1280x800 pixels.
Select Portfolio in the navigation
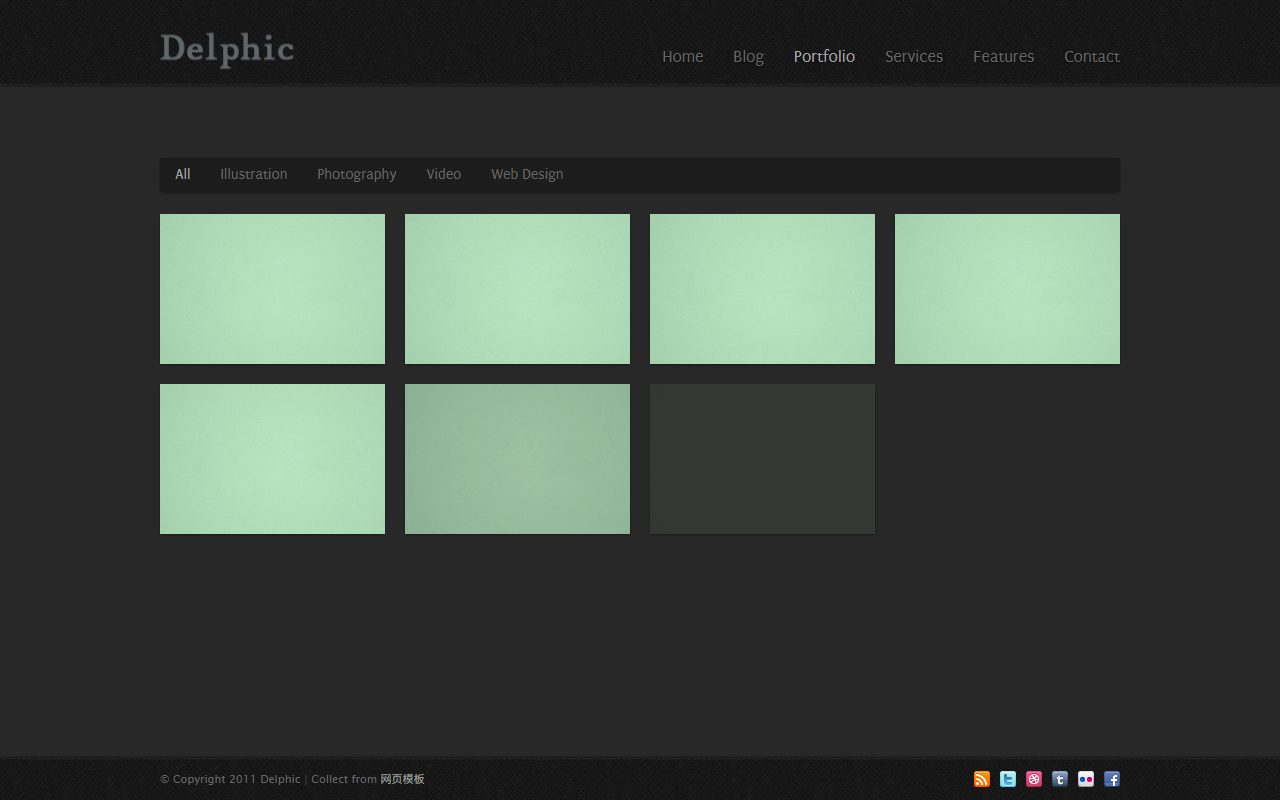824,56
